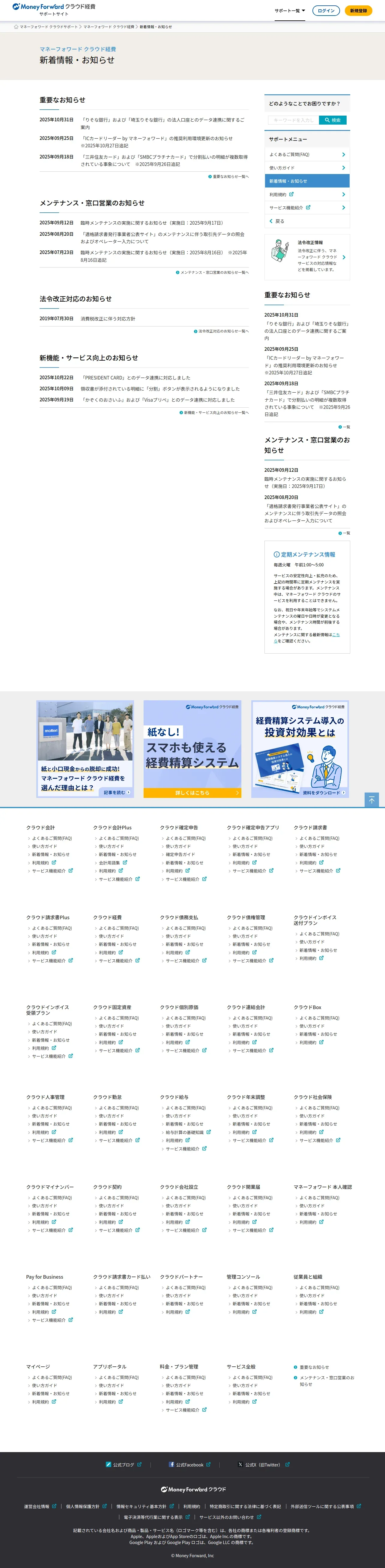385x1568 pixels.
Task: Click the keyword search input field
Action: pyautogui.click(x=293, y=120)
